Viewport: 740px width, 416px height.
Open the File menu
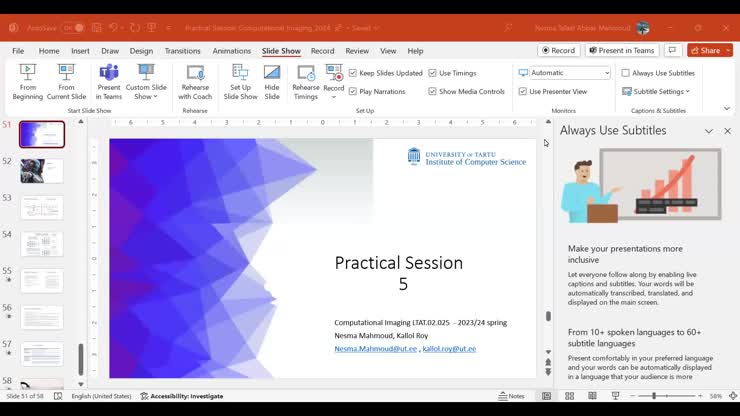[18, 51]
